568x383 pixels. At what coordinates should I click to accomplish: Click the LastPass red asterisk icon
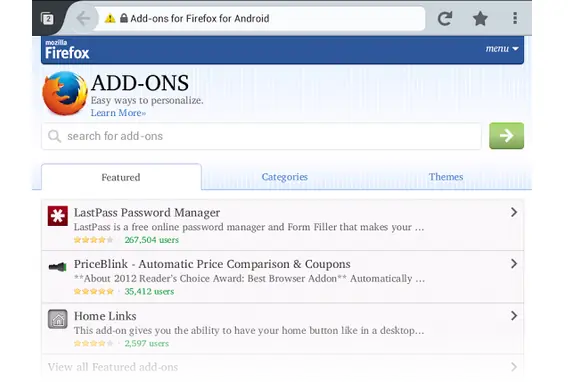[58, 216]
